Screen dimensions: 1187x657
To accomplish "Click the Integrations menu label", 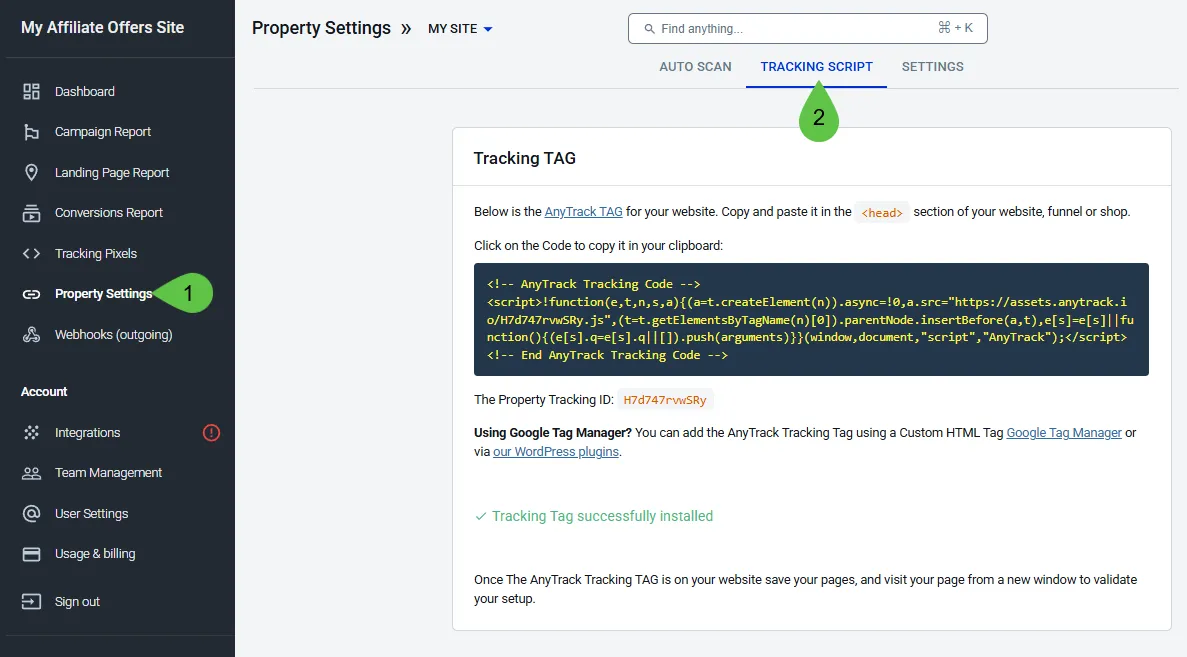I will (88, 432).
